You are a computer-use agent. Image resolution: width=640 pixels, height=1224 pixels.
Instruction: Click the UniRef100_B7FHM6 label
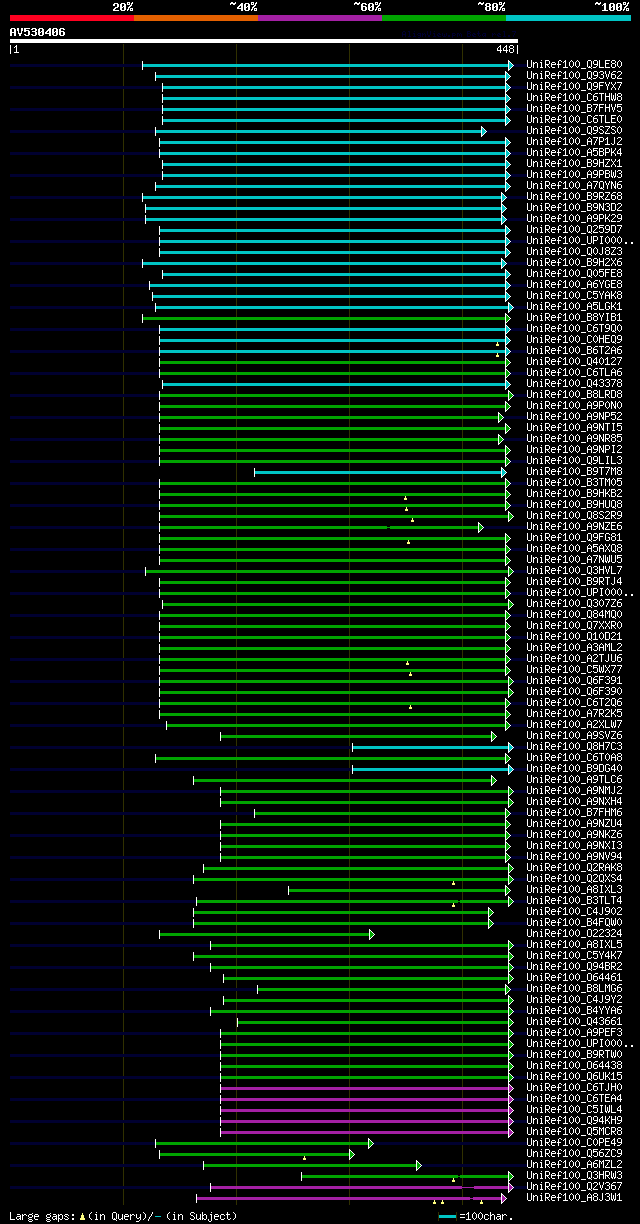coord(574,813)
